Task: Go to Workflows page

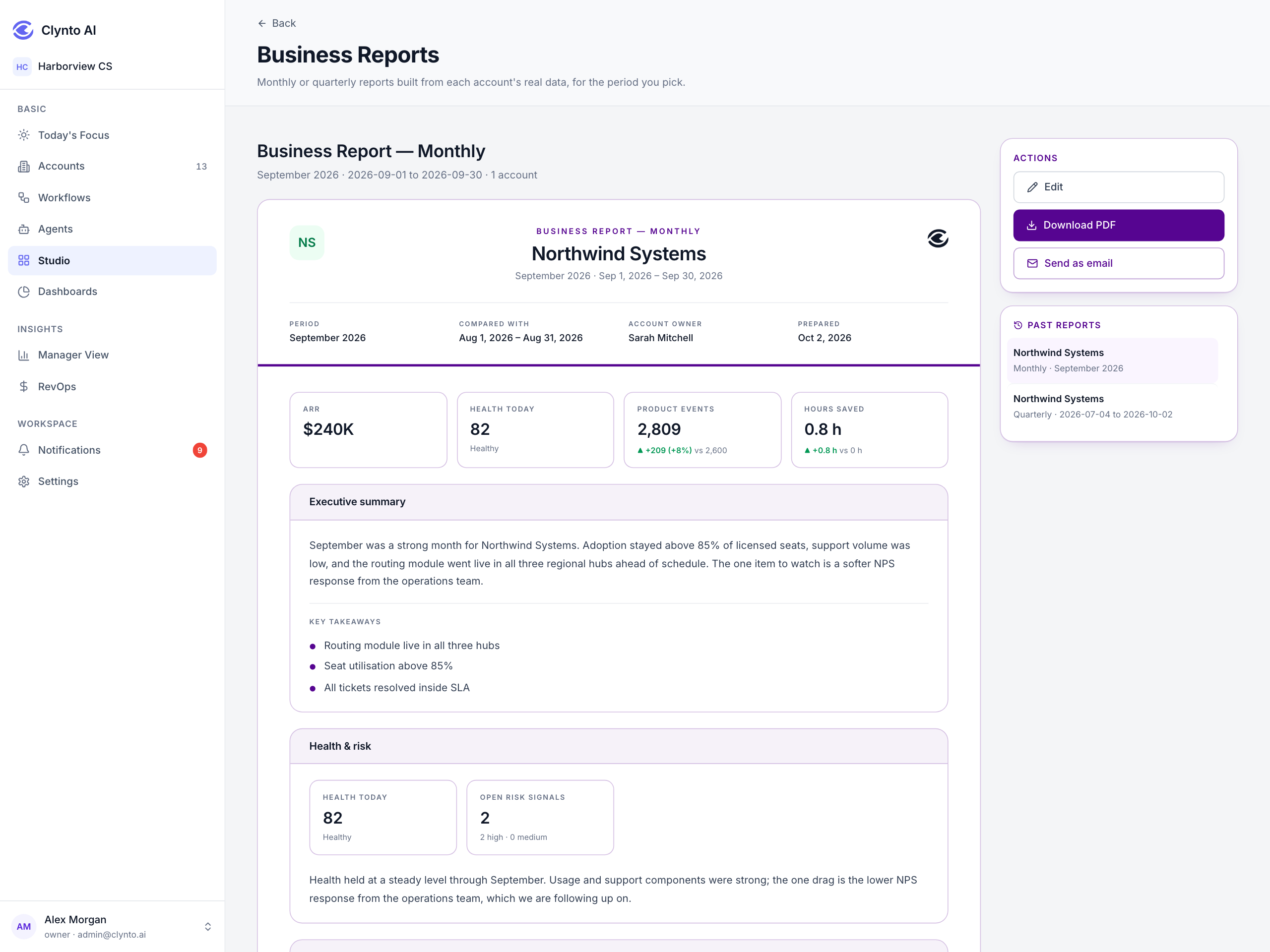Action: tap(112, 197)
